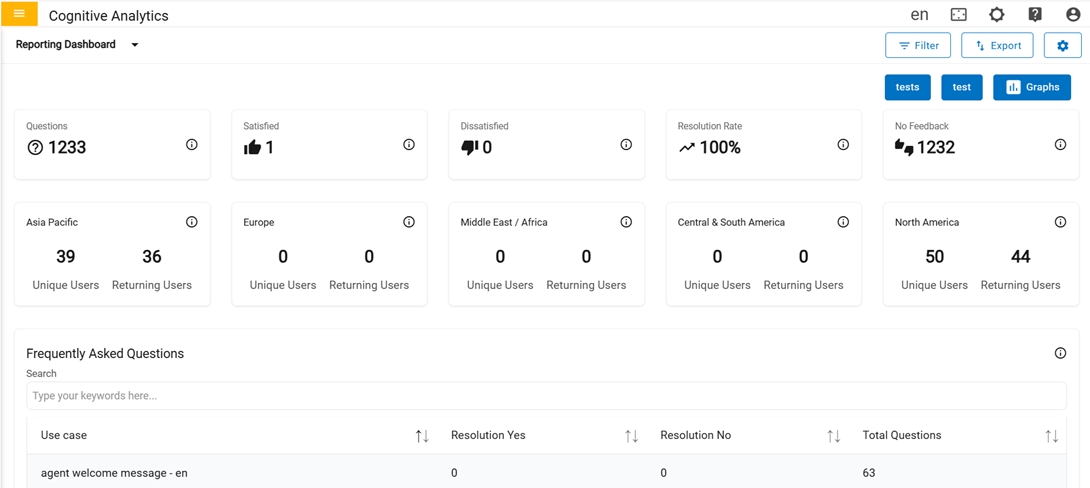The width and height of the screenshot is (1090, 488).
Task: Show info for Frequently Asked Questions
Action: [1060, 353]
